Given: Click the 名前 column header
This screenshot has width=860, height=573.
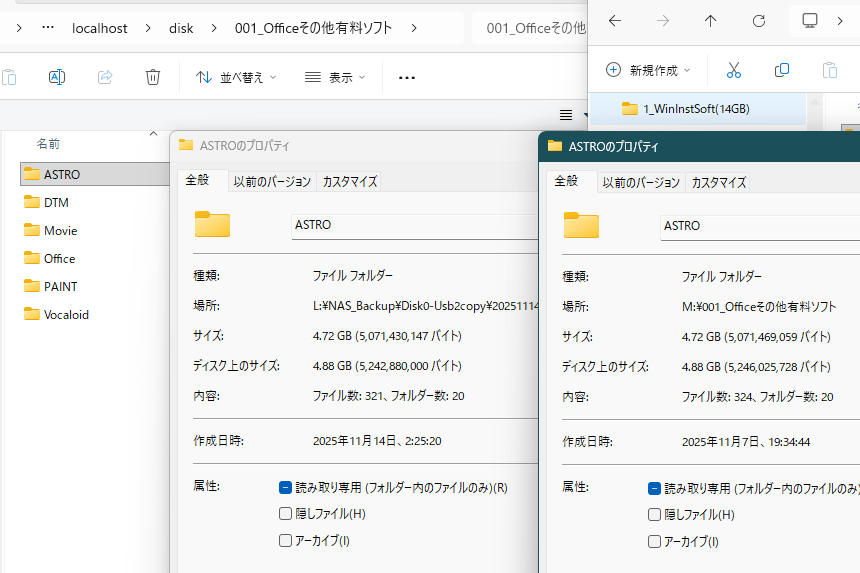Looking at the screenshot, I should [48, 144].
